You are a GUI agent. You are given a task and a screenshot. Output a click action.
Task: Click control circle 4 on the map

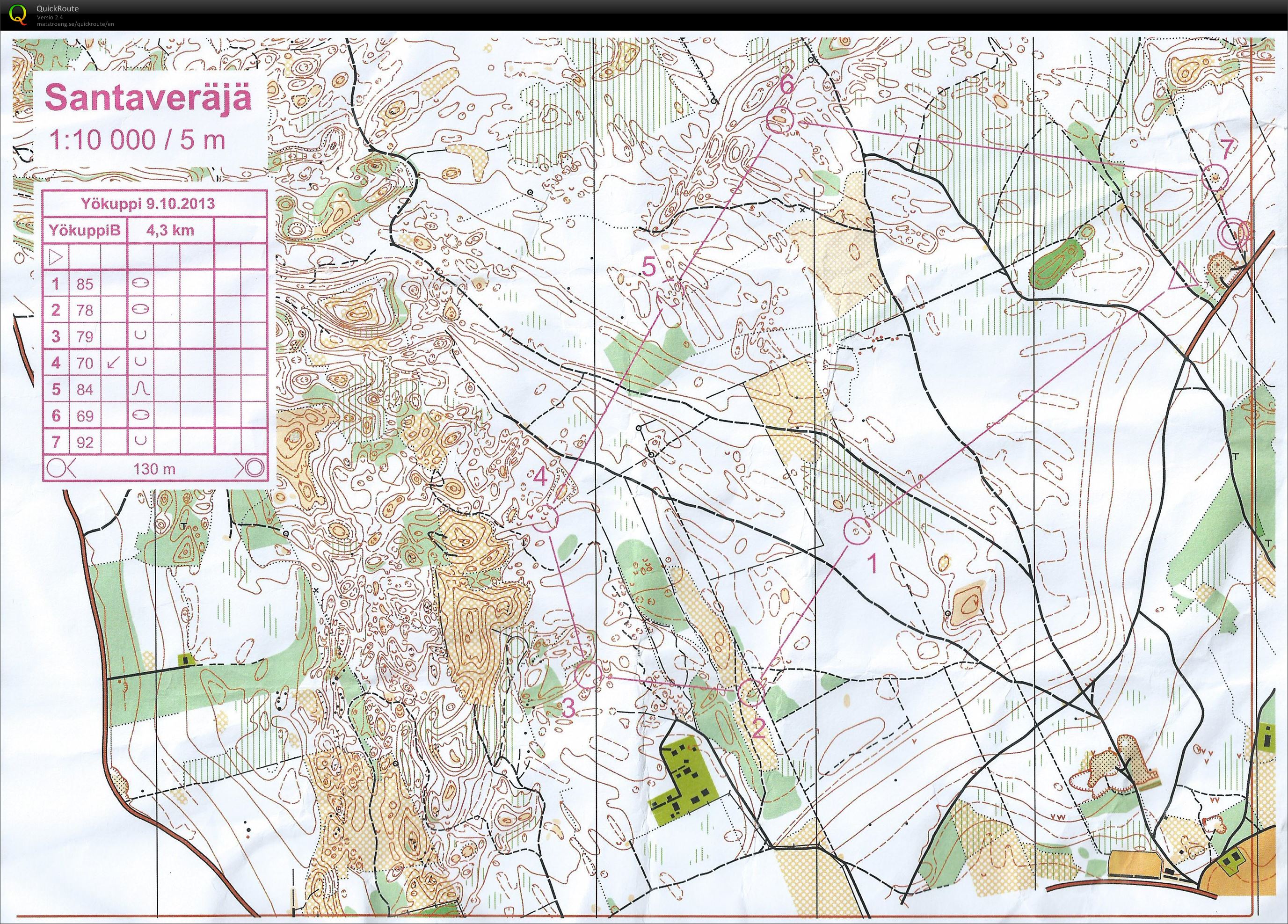pos(546,517)
